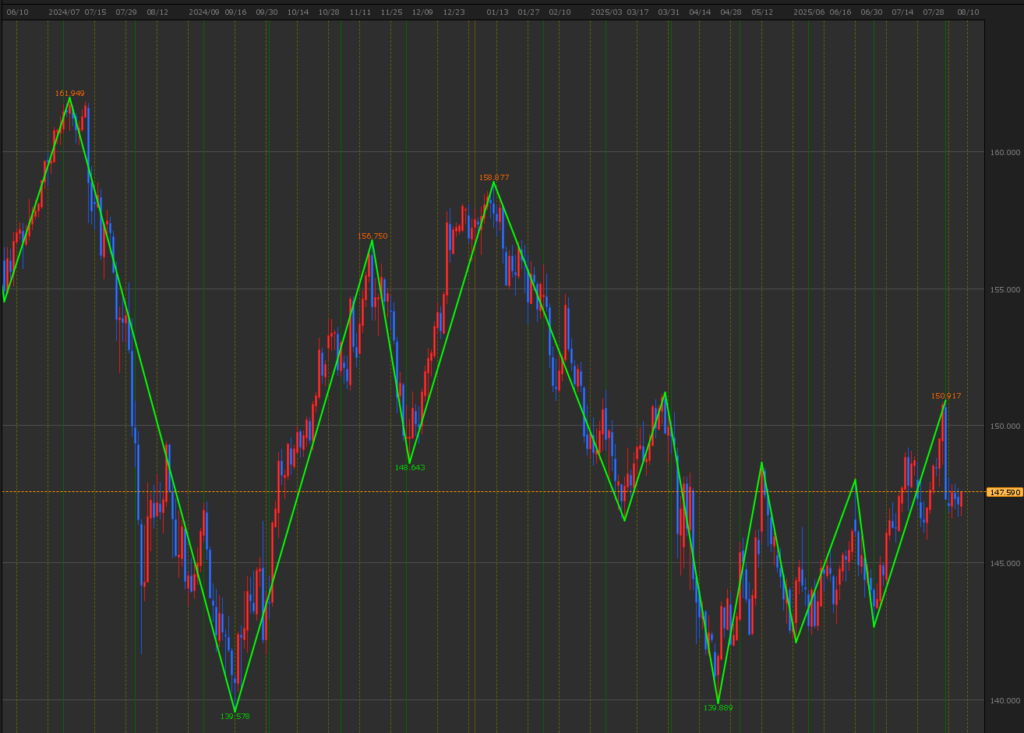The width and height of the screenshot is (1024, 733).
Task: Select the 2025/06 date label
Action: coord(808,12)
